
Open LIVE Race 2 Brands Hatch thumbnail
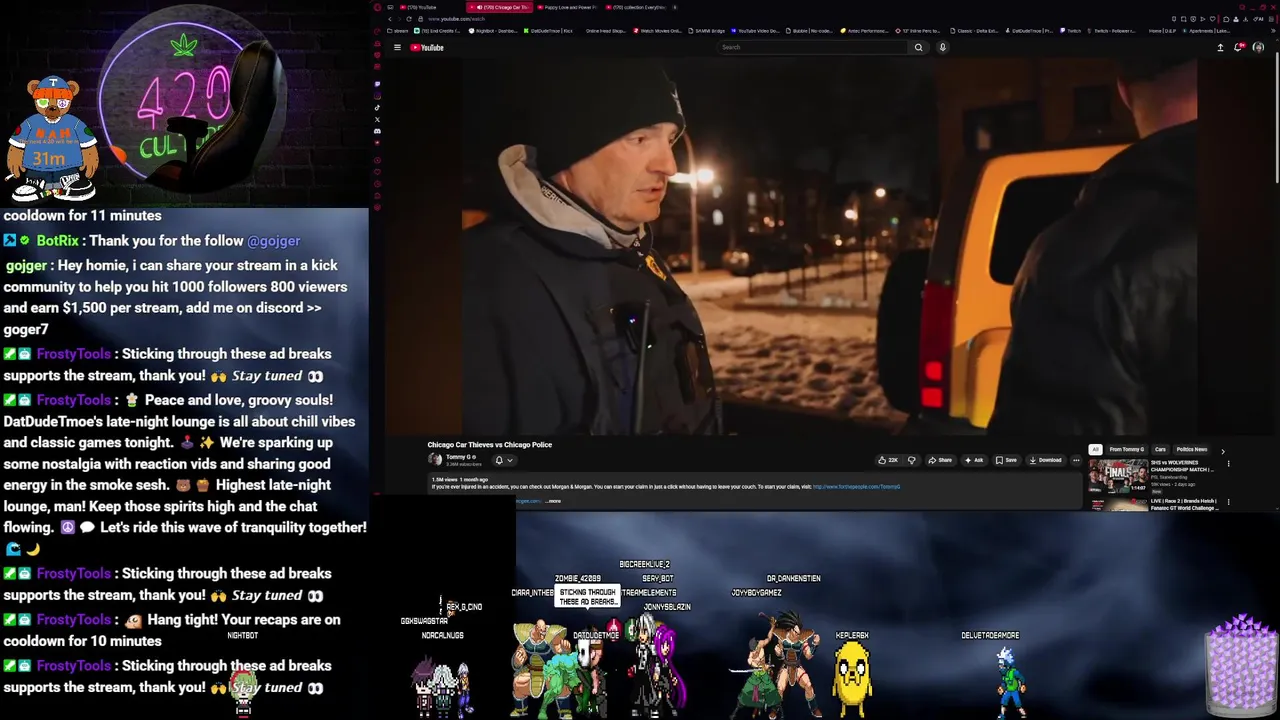1118,505
